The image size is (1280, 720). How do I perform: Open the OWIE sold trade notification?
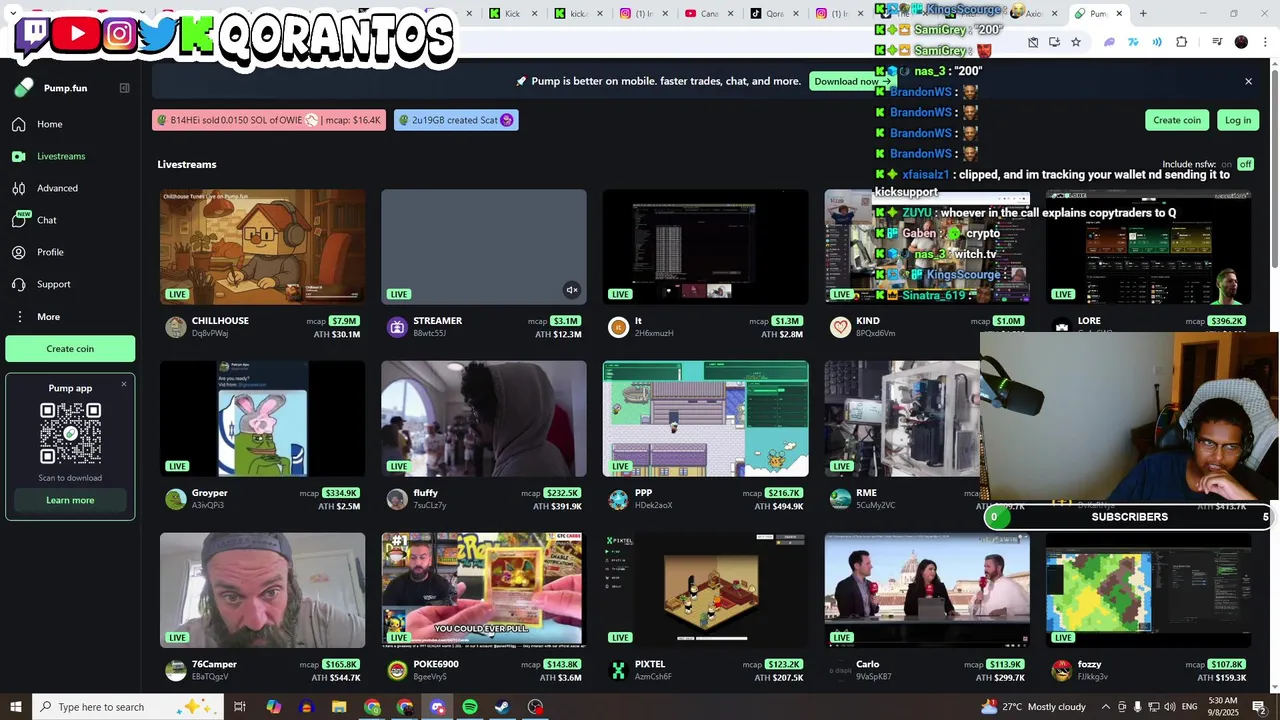click(x=268, y=120)
